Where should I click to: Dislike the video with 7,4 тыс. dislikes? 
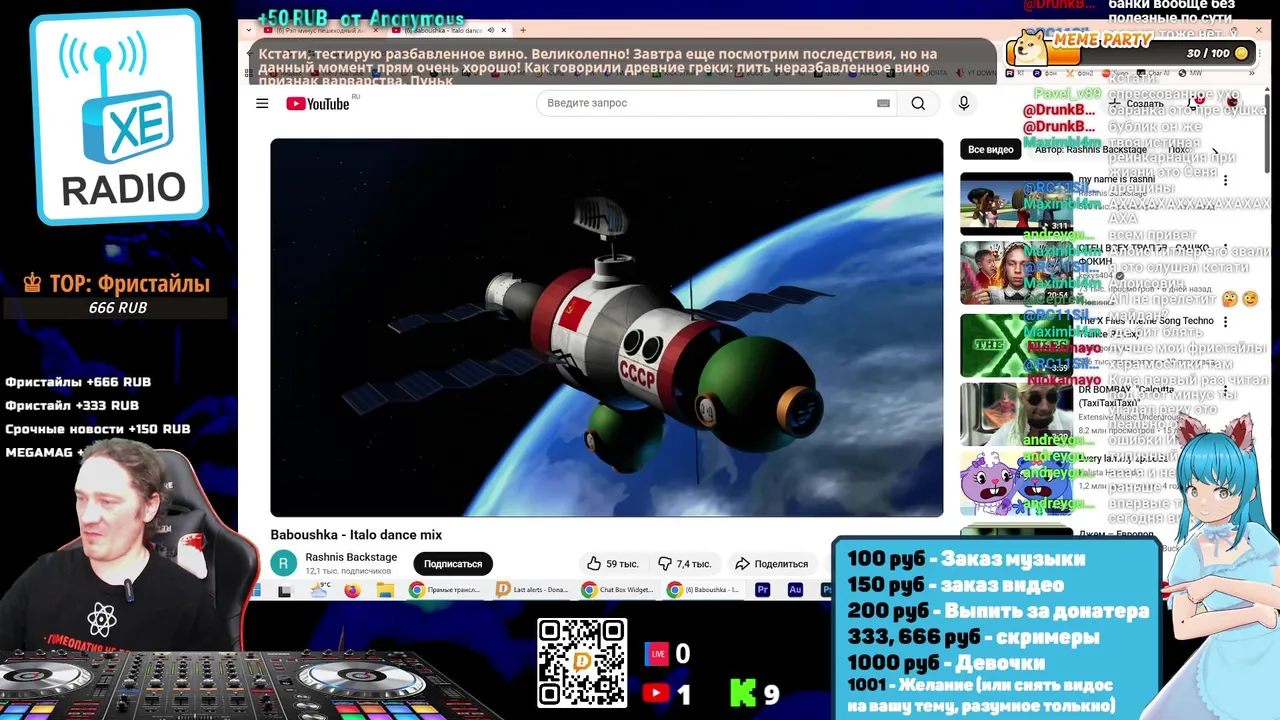click(x=685, y=564)
